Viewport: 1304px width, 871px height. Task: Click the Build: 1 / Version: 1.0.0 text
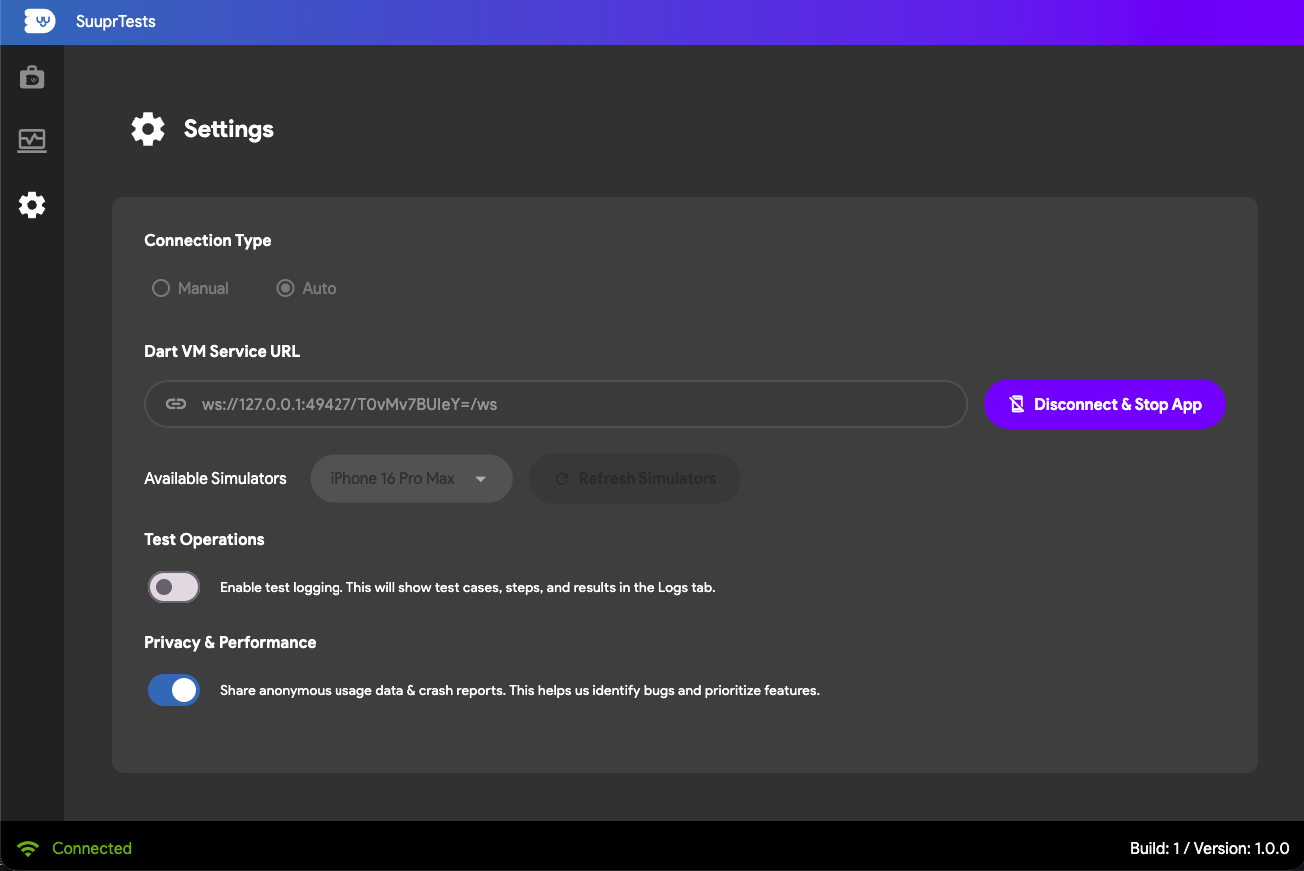1210,848
